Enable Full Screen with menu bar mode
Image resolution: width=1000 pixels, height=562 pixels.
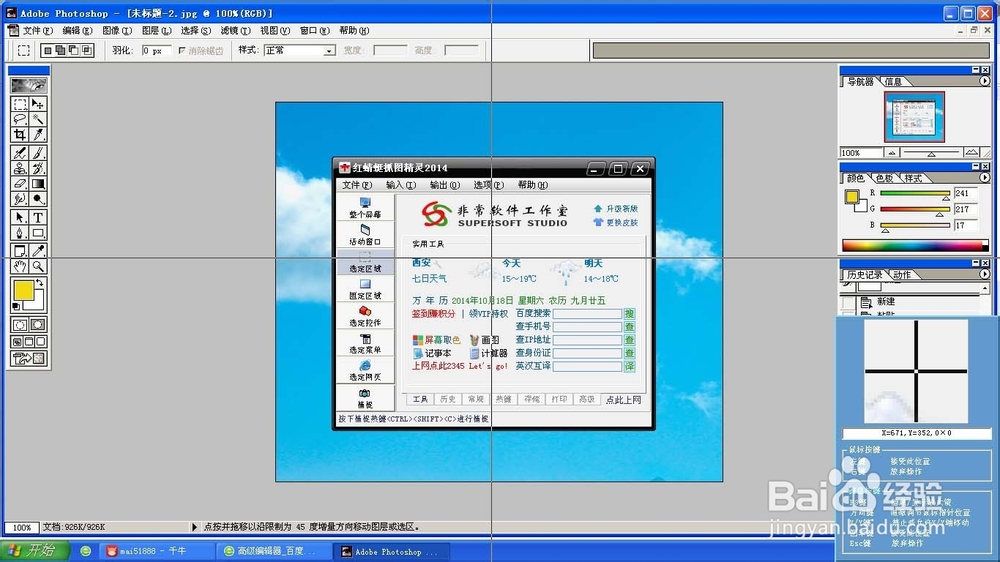coord(29,342)
